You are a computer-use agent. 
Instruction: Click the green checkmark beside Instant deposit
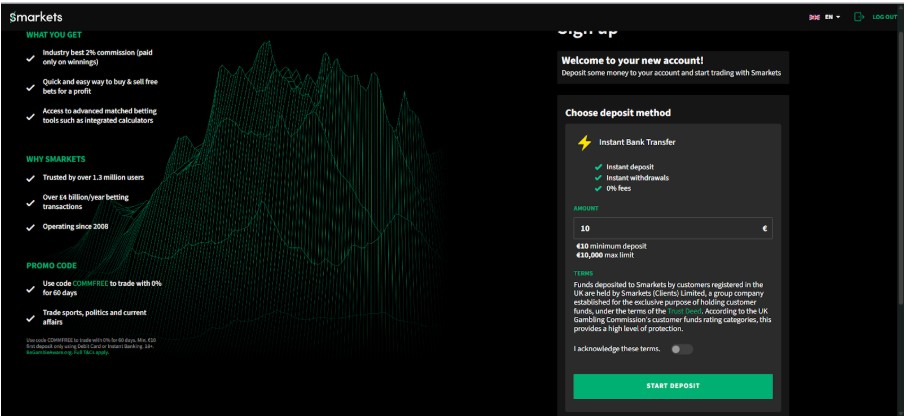pyautogui.click(x=599, y=167)
